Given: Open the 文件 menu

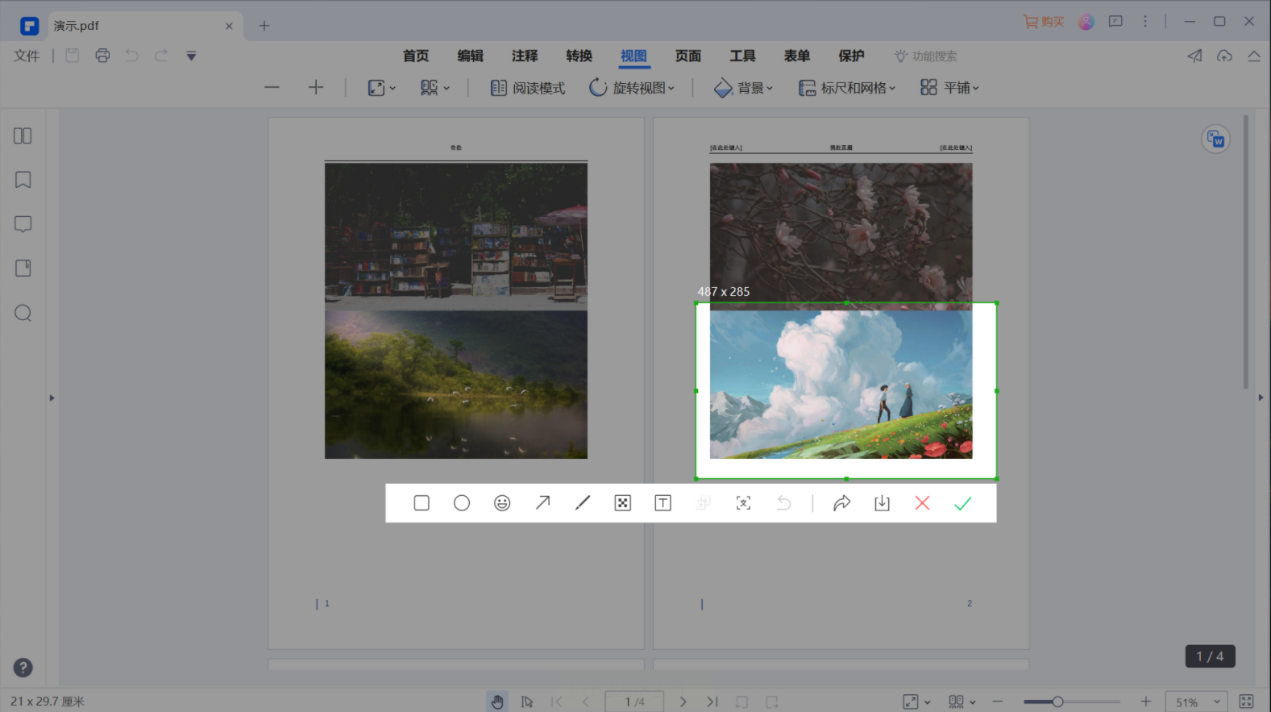Looking at the screenshot, I should (x=27, y=56).
